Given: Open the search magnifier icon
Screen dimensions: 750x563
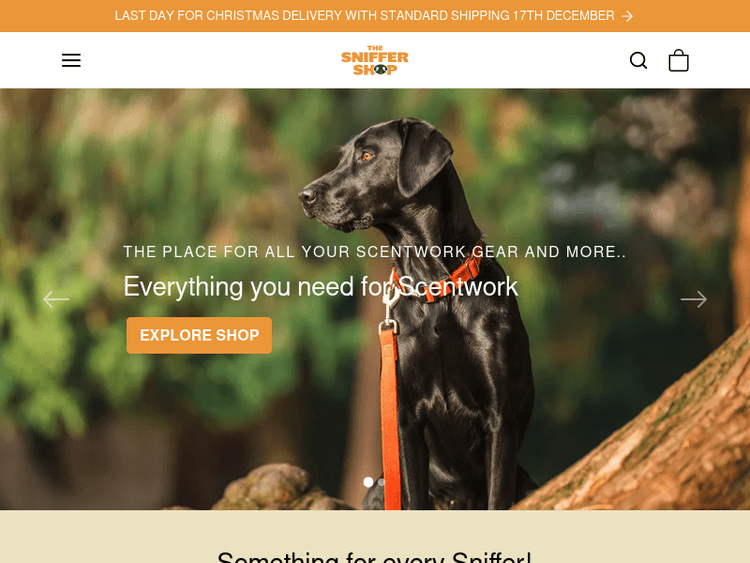Looking at the screenshot, I should coord(638,61).
